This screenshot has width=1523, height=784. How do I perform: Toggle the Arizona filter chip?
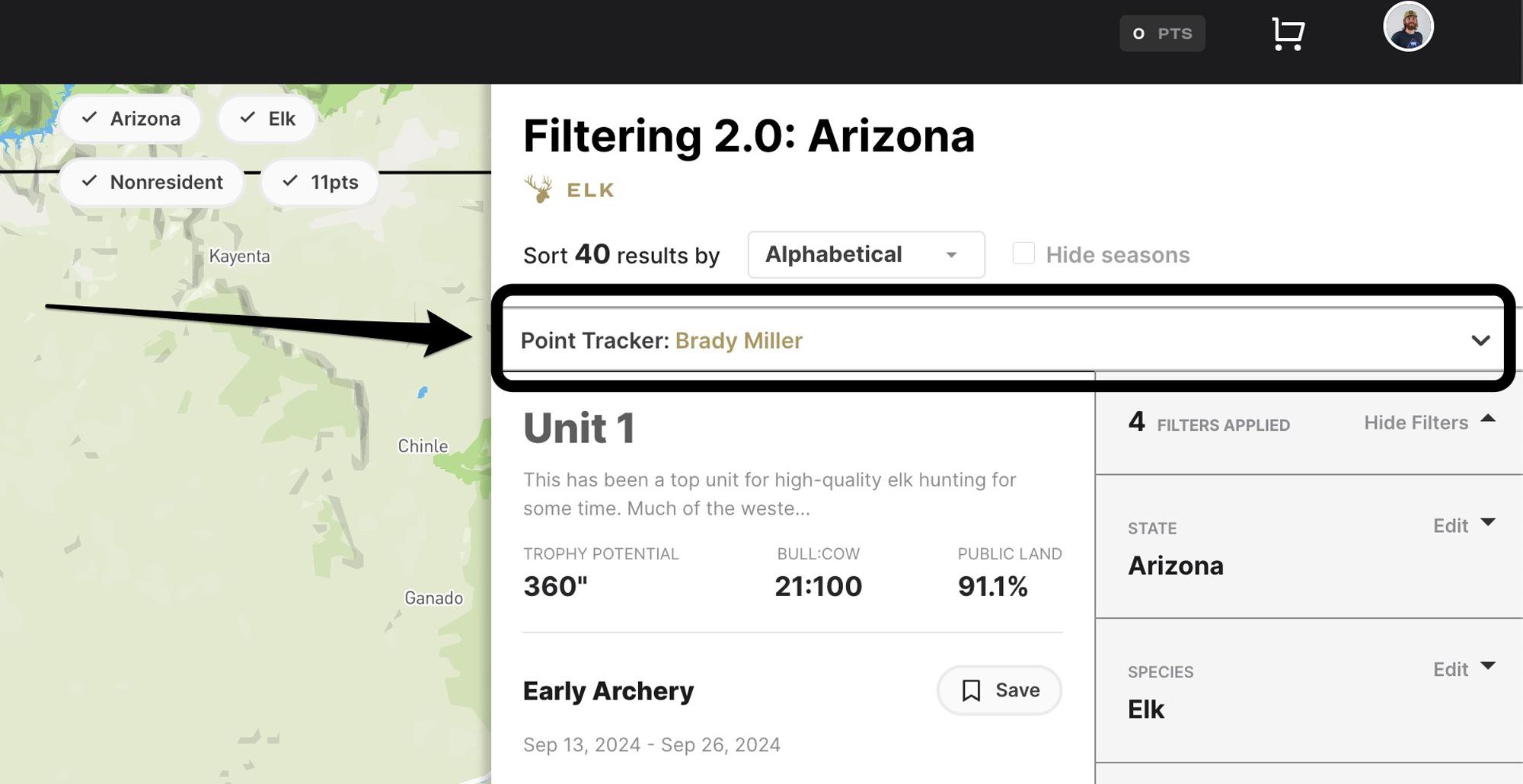tap(130, 118)
